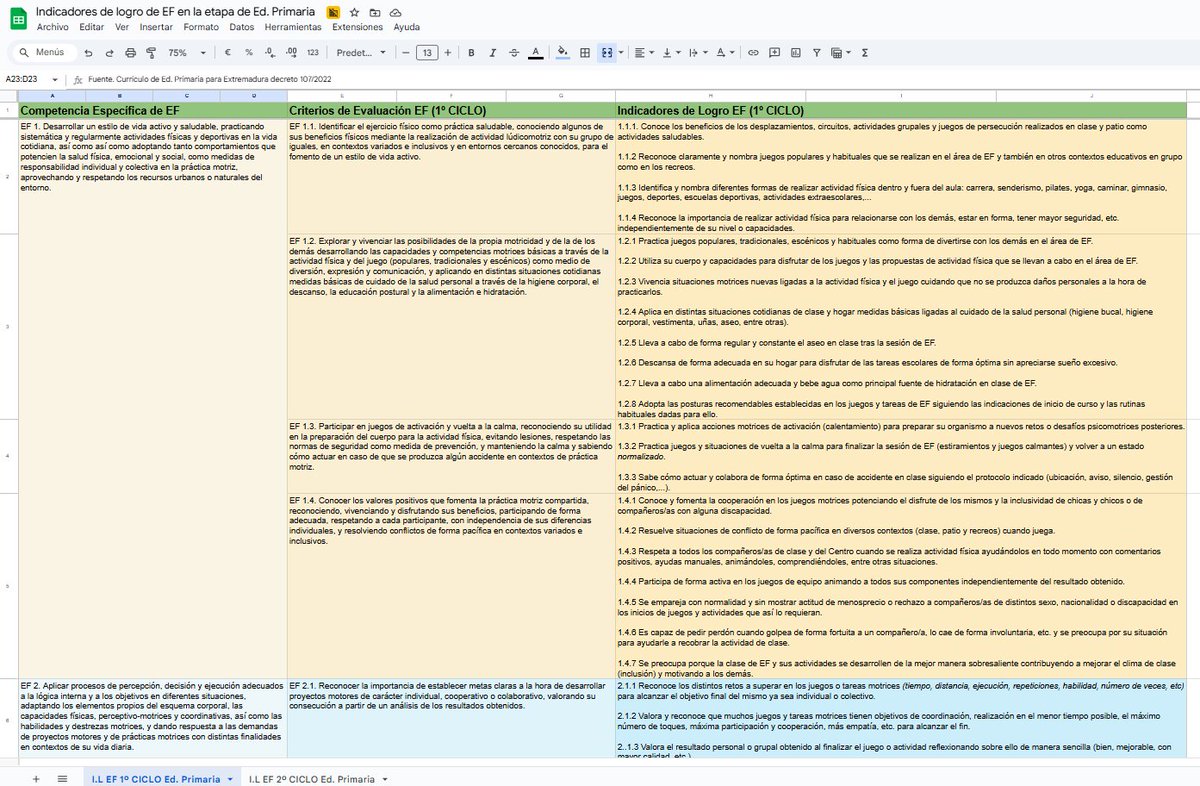The image size is (1200, 786).
Task: Open horizontal align dropdown
Action: 644,52
